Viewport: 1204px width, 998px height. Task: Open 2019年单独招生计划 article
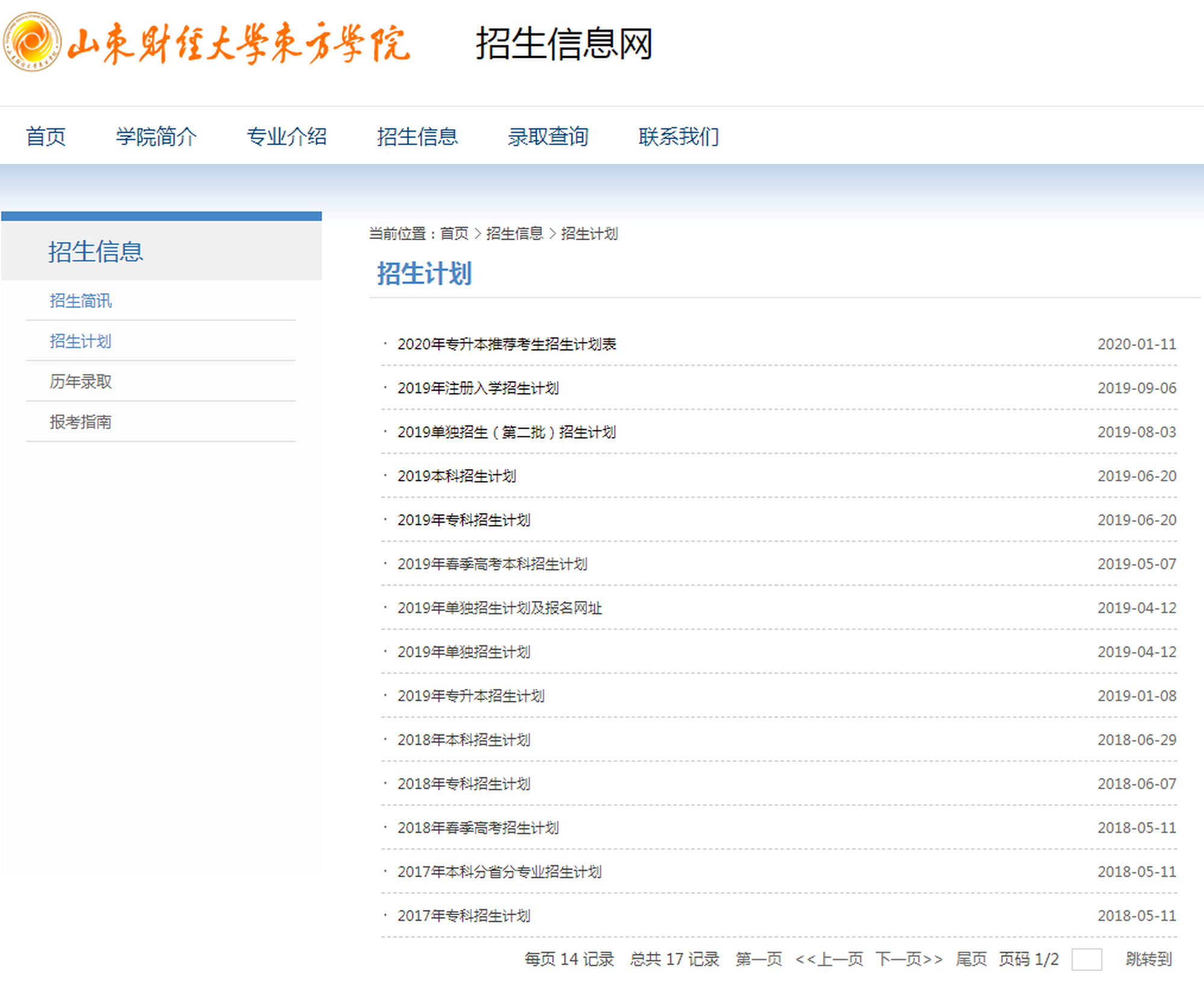(464, 652)
